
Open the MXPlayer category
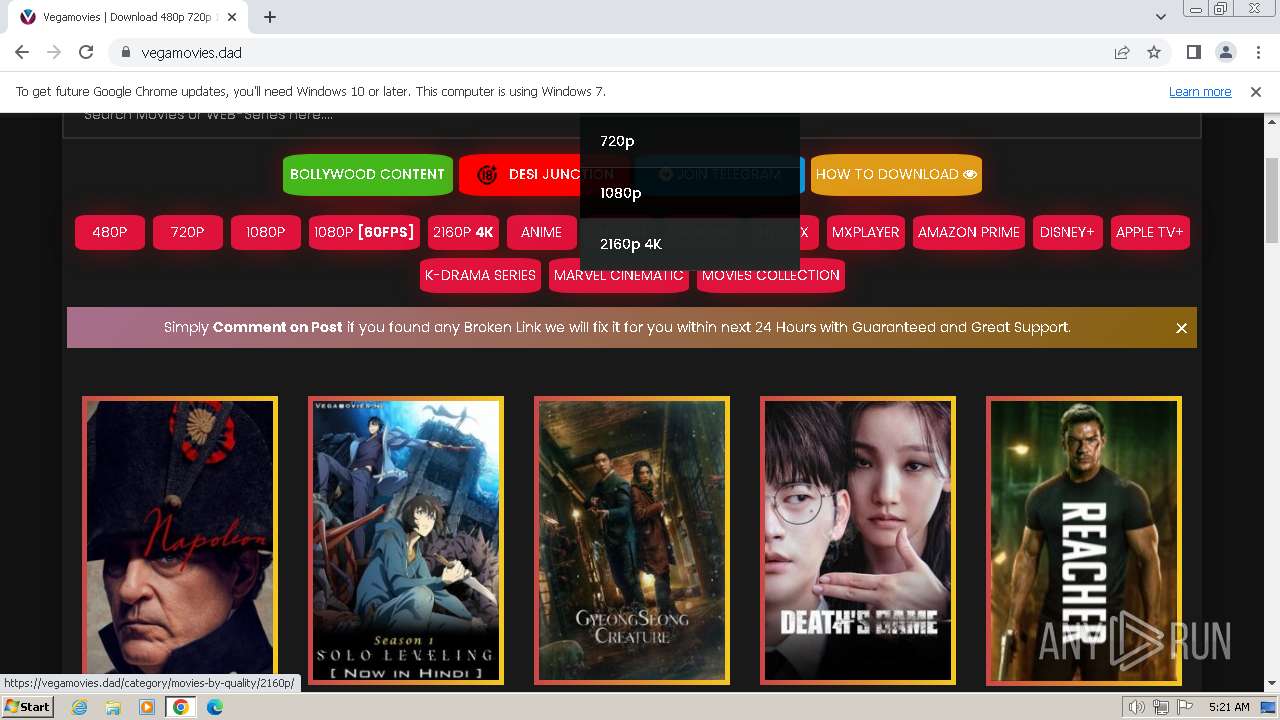coord(866,232)
